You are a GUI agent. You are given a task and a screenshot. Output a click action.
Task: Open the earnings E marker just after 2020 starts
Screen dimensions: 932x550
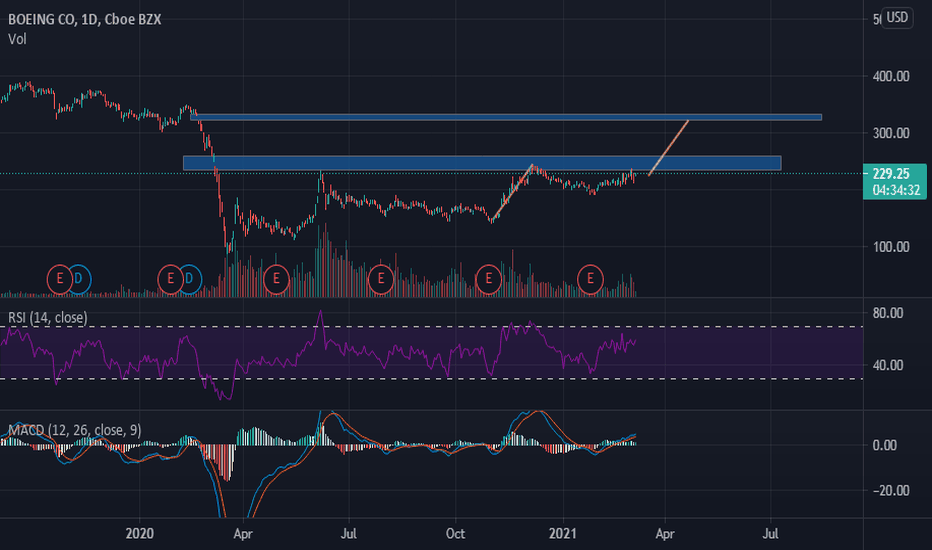coord(170,279)
